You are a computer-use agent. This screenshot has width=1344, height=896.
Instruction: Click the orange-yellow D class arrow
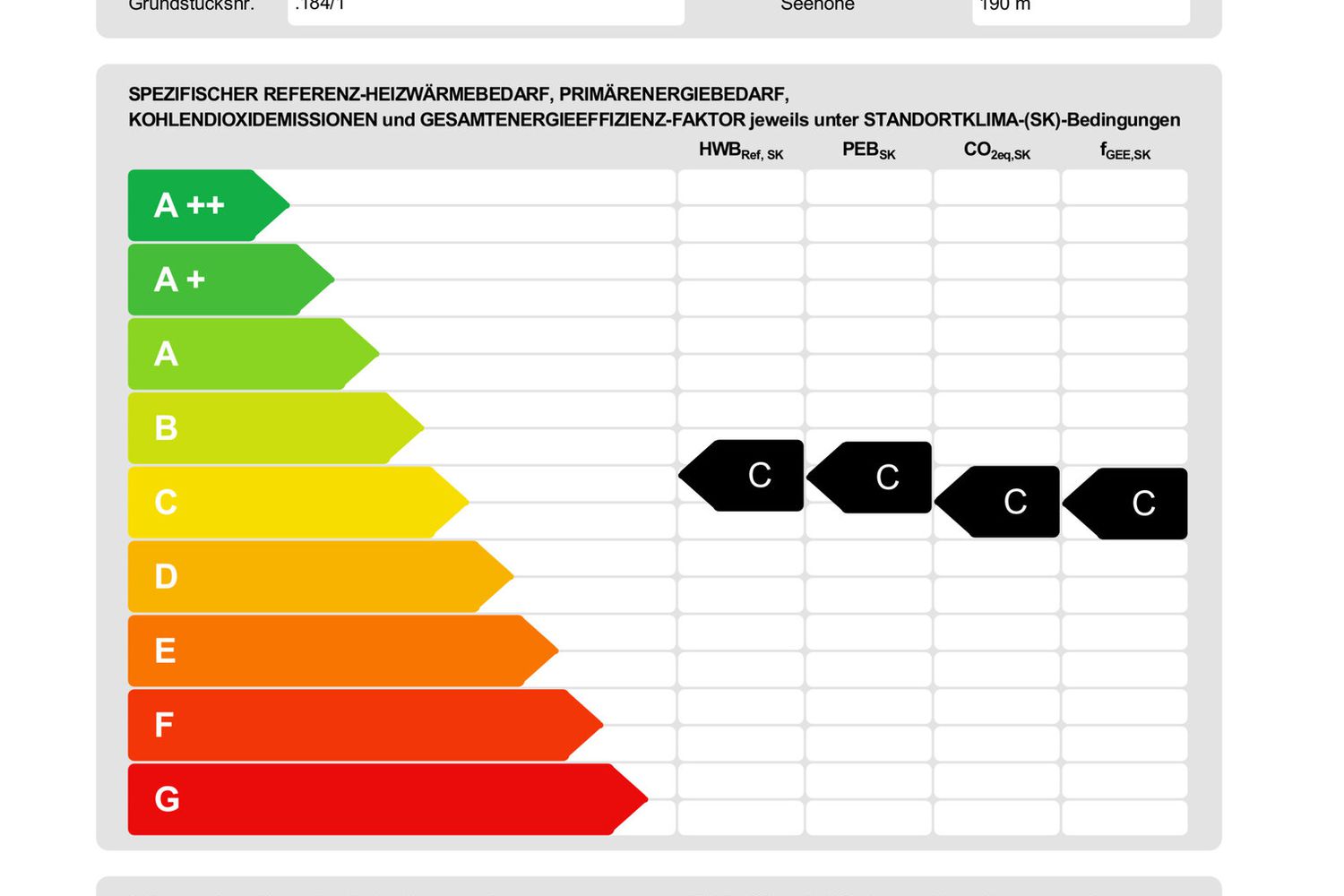(320, 577)
